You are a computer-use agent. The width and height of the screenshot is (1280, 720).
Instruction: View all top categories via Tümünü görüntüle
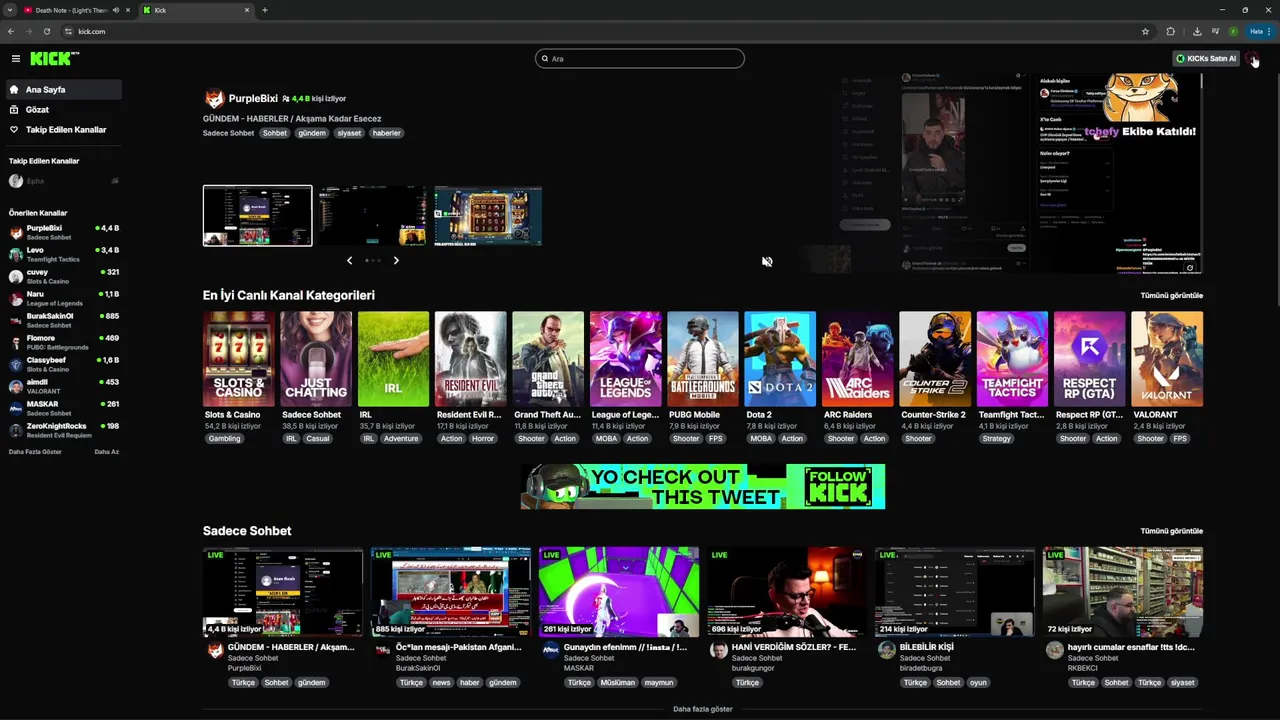click(1171, 296)
